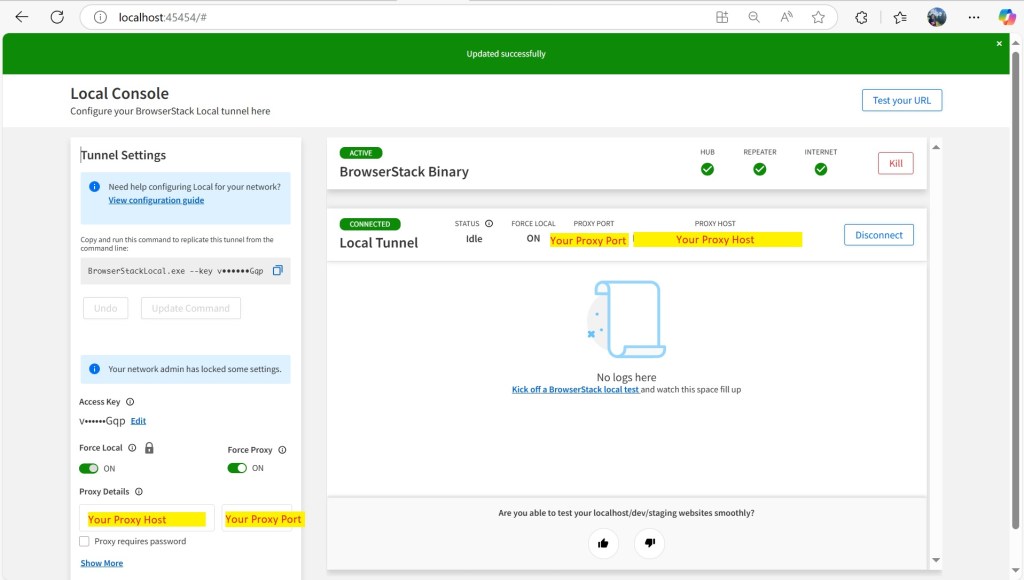This screenshot has height=580, width=1024.
Task: Copy the BrowserStackLocal command to clipboard
Action: coord(278,271)
